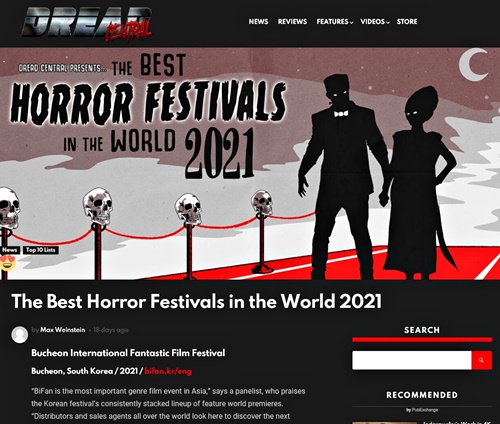Click the News category tag
The image size is (500, 424).
pyautogui.click(x=10, y=250)
